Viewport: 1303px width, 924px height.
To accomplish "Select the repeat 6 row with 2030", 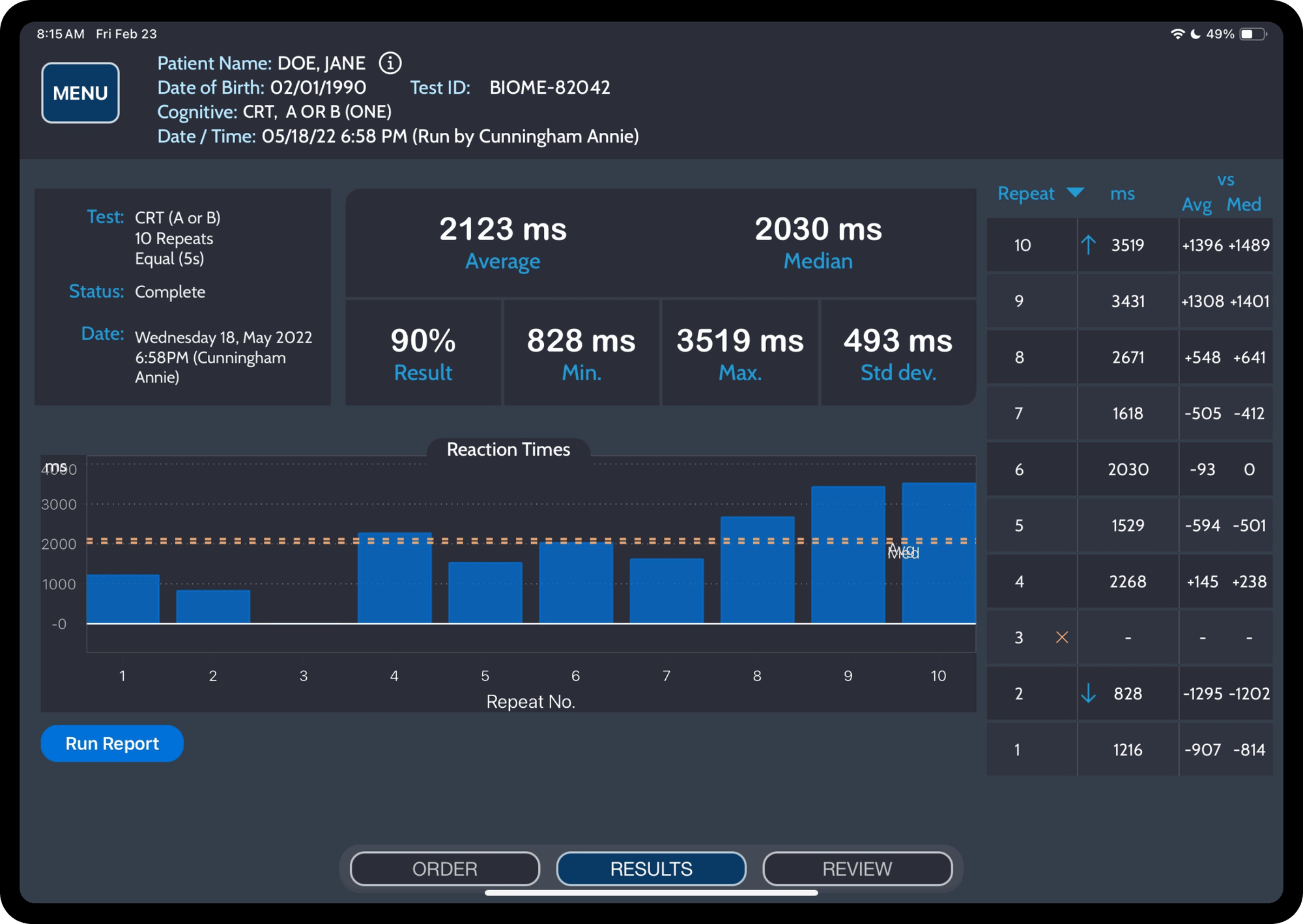I will [1128, 469].
